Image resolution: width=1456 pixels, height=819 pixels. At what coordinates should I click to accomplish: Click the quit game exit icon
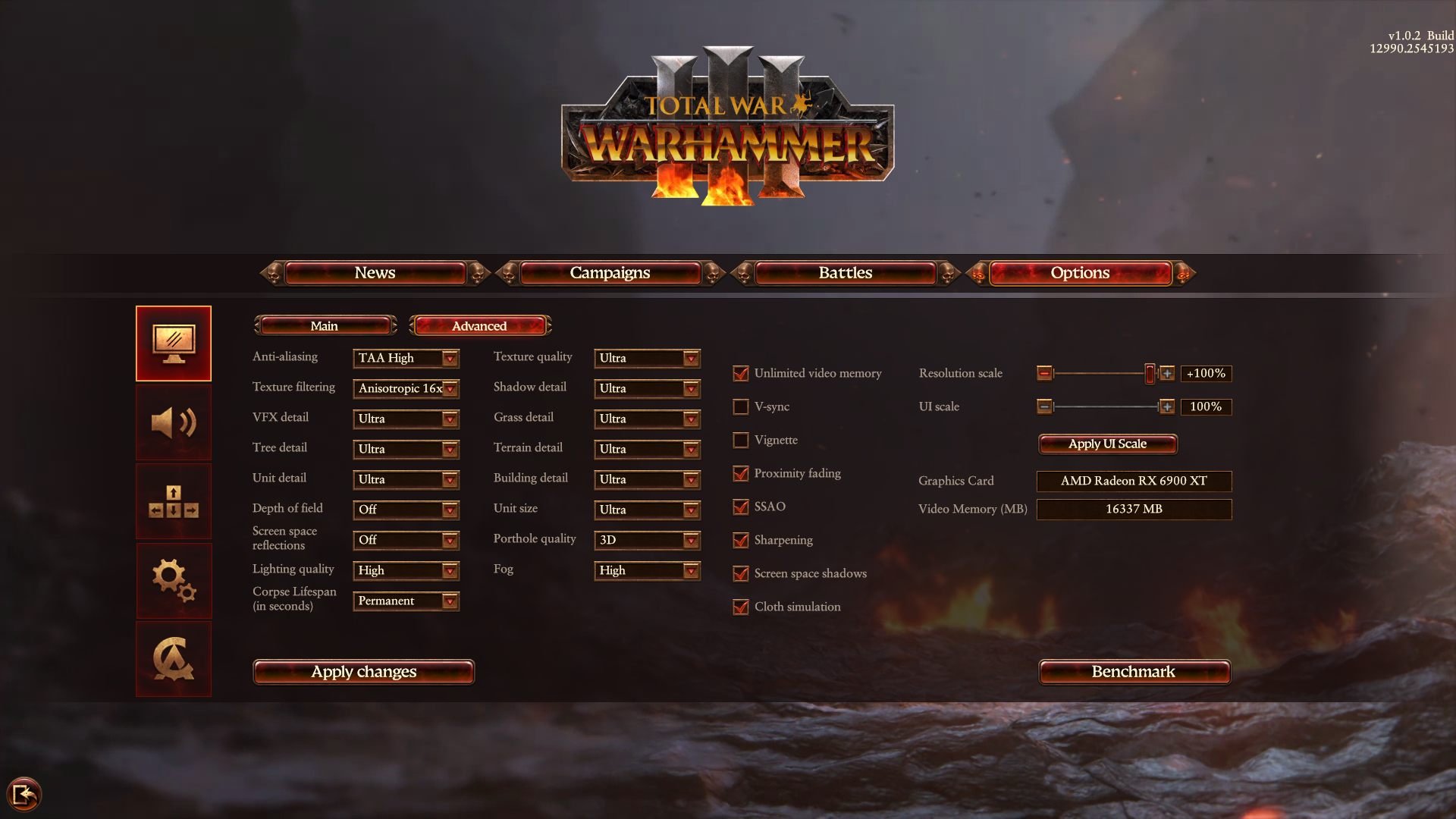pyautogui.click(x=24, y=795)
